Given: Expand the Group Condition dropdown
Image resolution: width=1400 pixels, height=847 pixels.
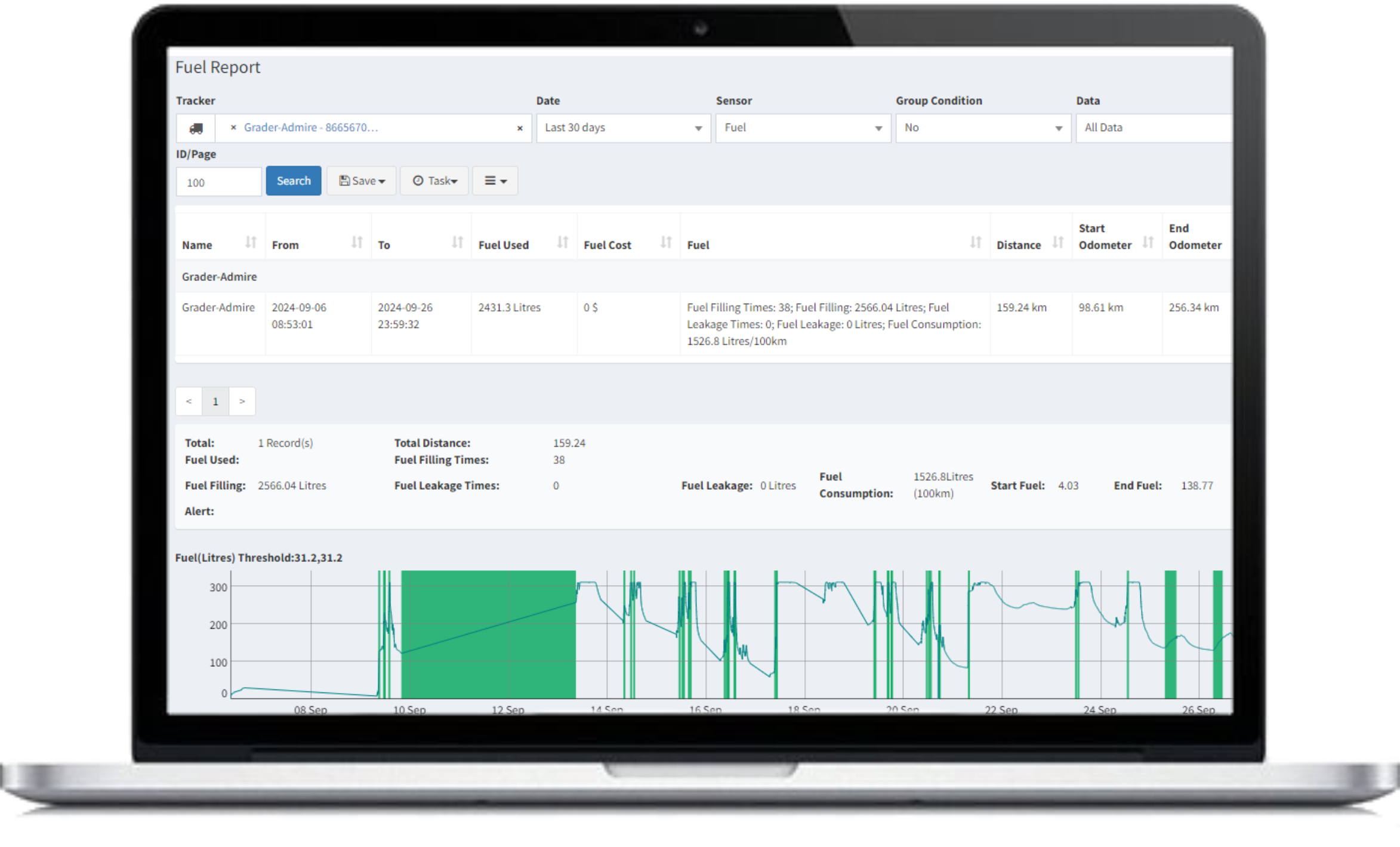Looking at the screenshot, I should 982,128.
